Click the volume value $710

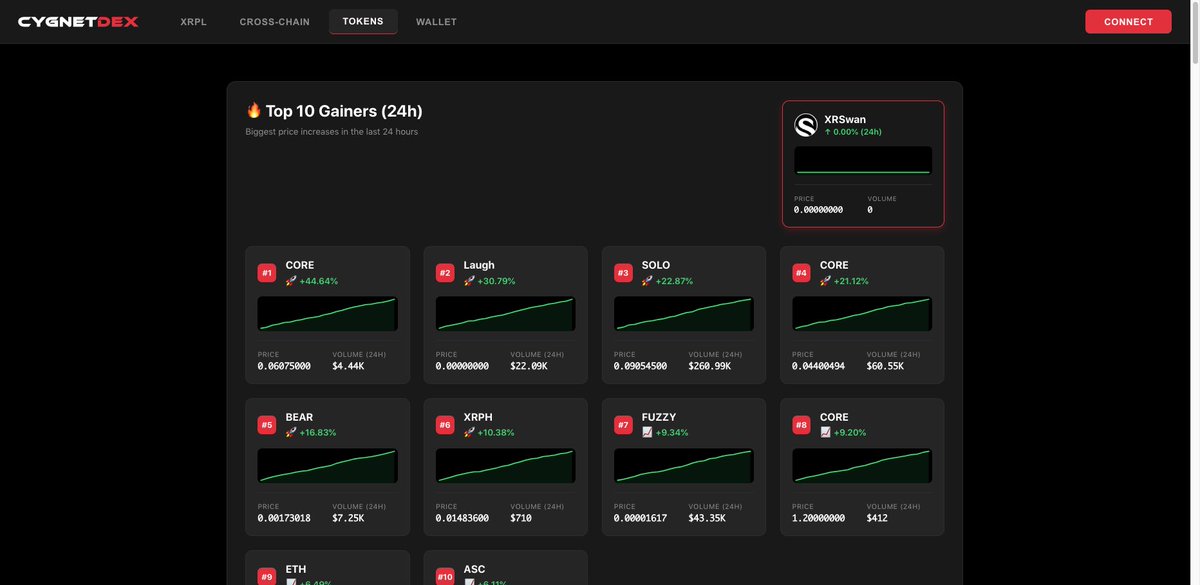point(521,518)
